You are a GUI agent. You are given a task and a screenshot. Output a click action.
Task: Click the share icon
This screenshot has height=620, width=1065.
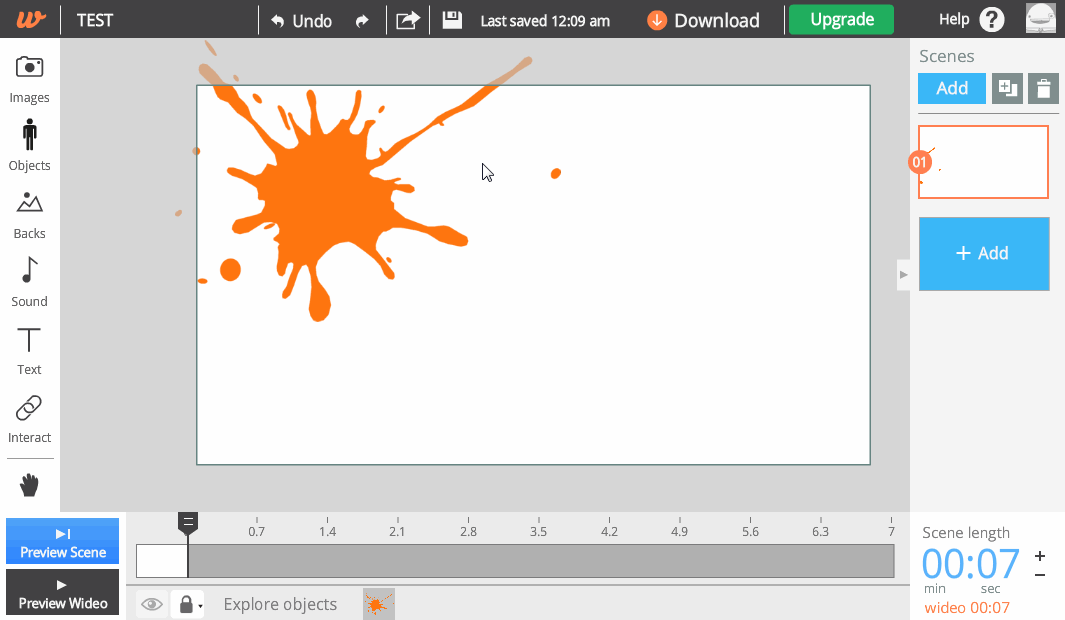408,20
